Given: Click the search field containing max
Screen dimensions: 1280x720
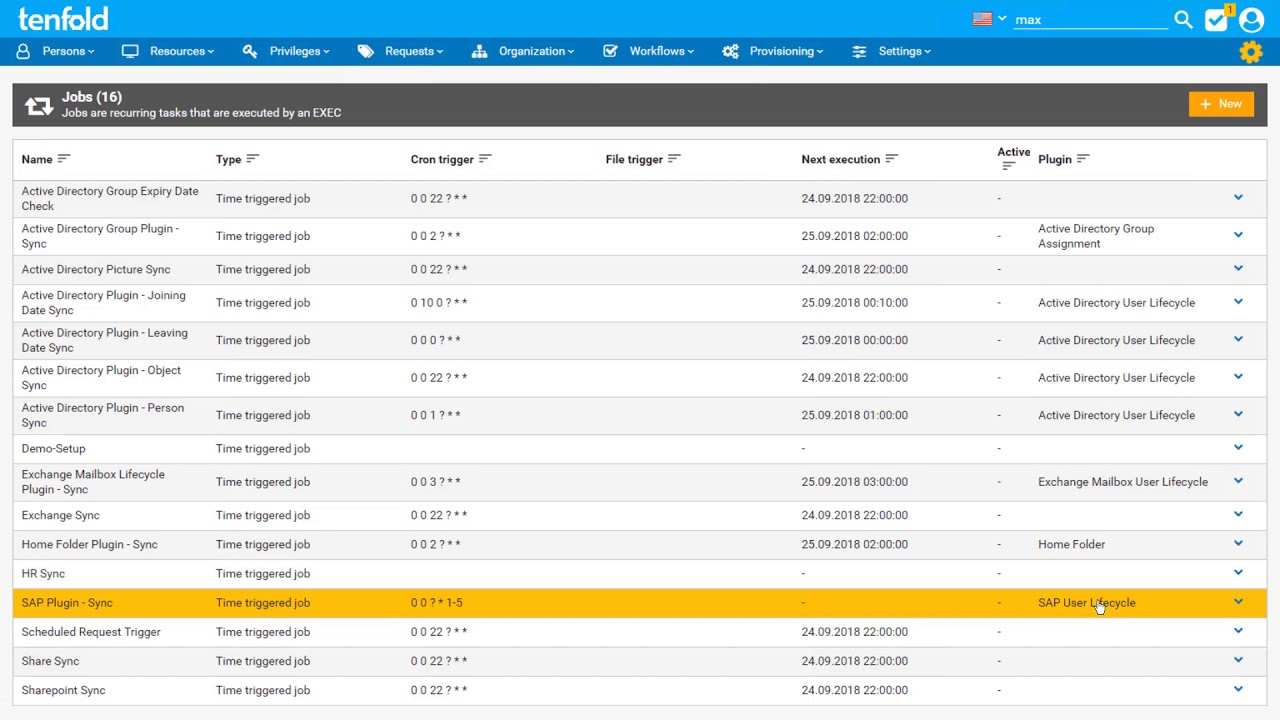Looking at the screenshot, I should coord(1090,20).
